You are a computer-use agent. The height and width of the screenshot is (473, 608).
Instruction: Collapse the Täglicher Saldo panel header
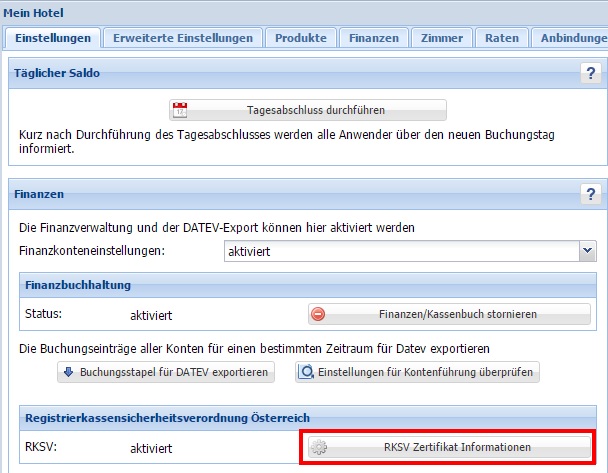(x=290, y=73)
